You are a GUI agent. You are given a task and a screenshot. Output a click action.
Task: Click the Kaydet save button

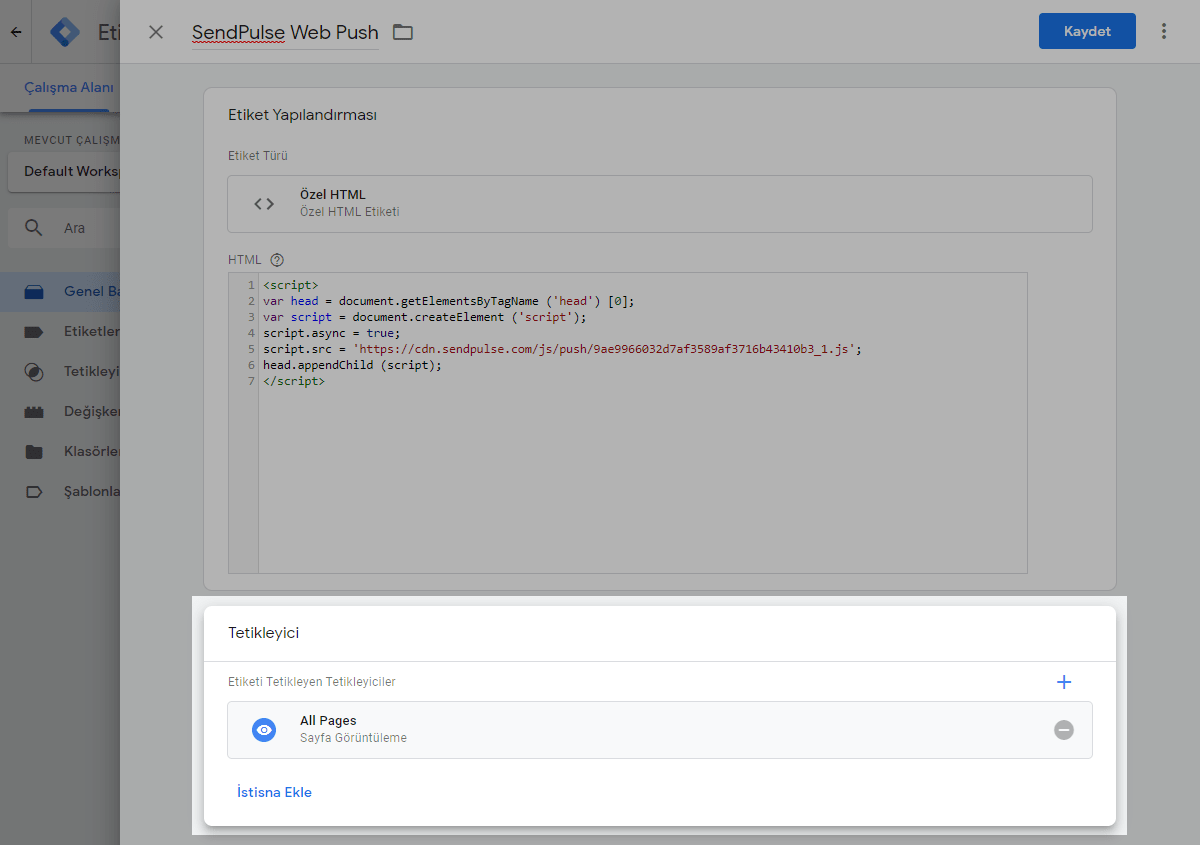pos(1087,31)
